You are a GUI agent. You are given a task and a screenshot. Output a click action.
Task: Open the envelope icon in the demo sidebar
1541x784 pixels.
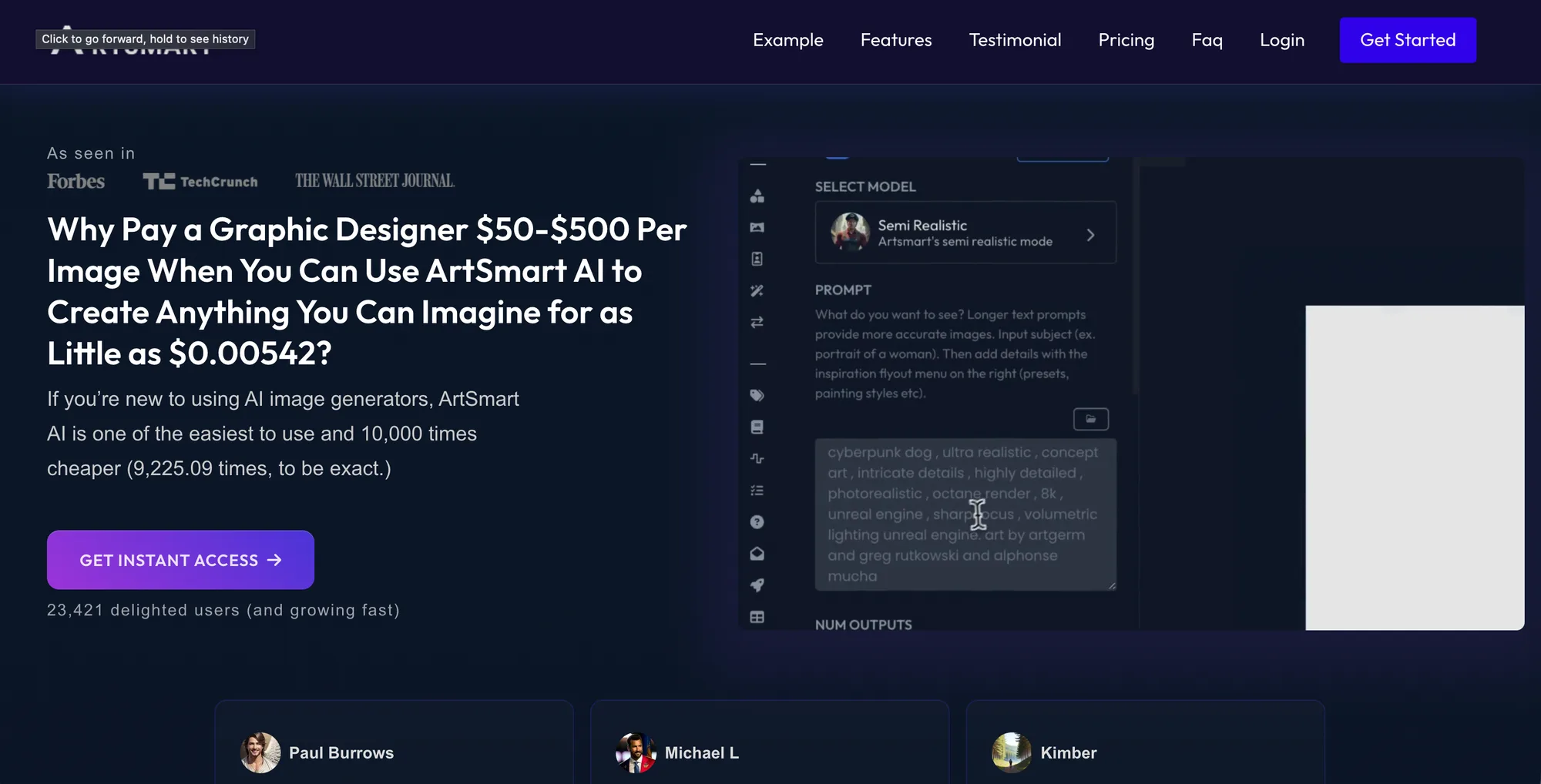coord(757,554)
